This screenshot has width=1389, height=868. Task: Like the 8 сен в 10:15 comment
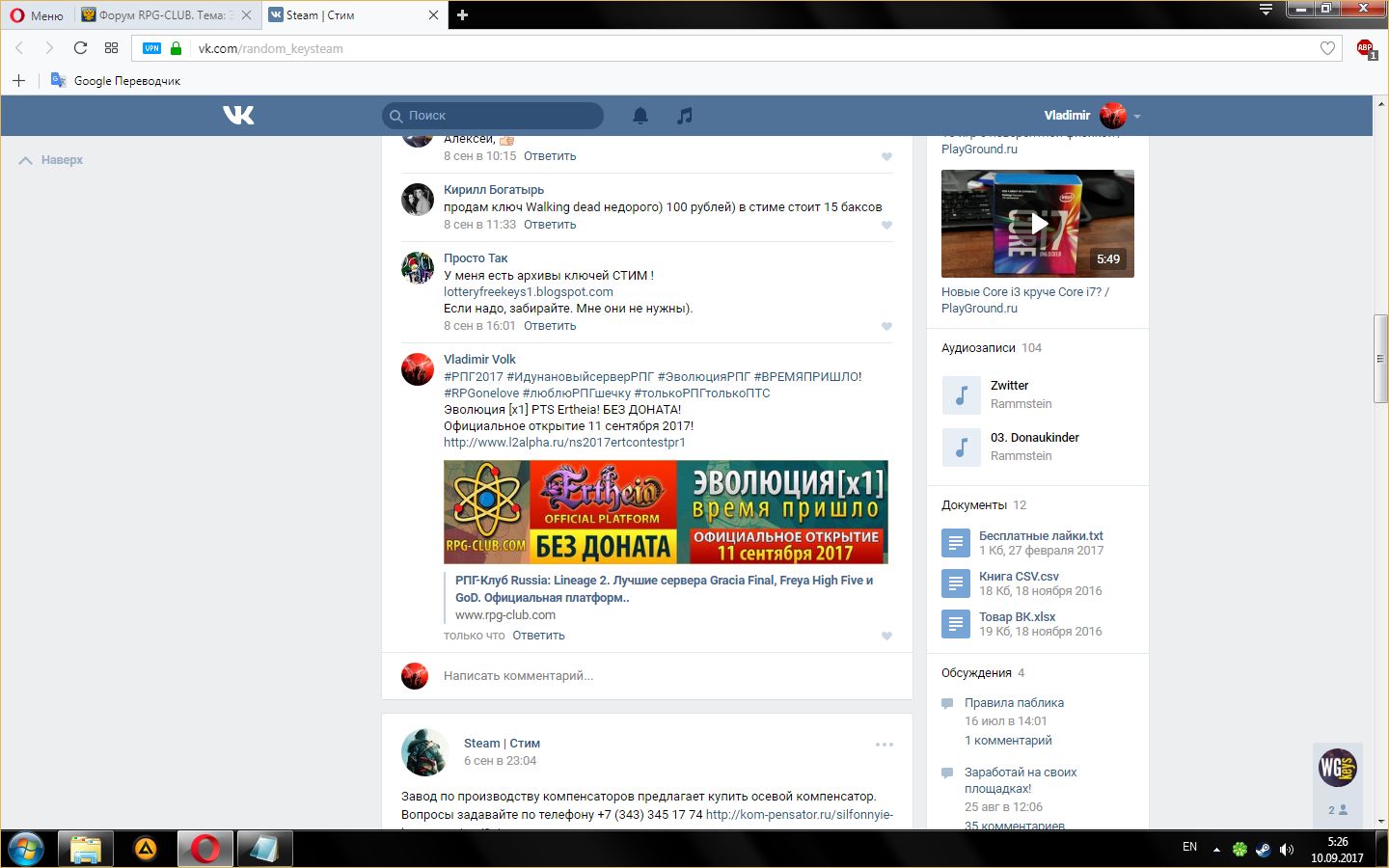pos(886,157)
